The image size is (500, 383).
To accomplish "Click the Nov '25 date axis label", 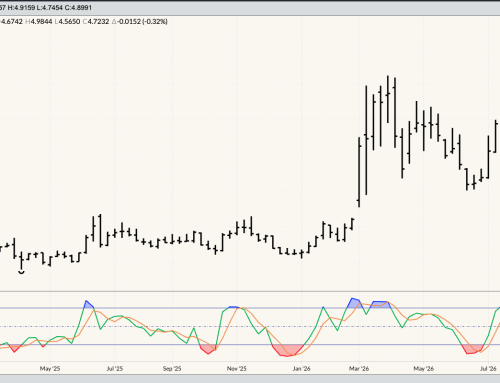I will (237, 369).
